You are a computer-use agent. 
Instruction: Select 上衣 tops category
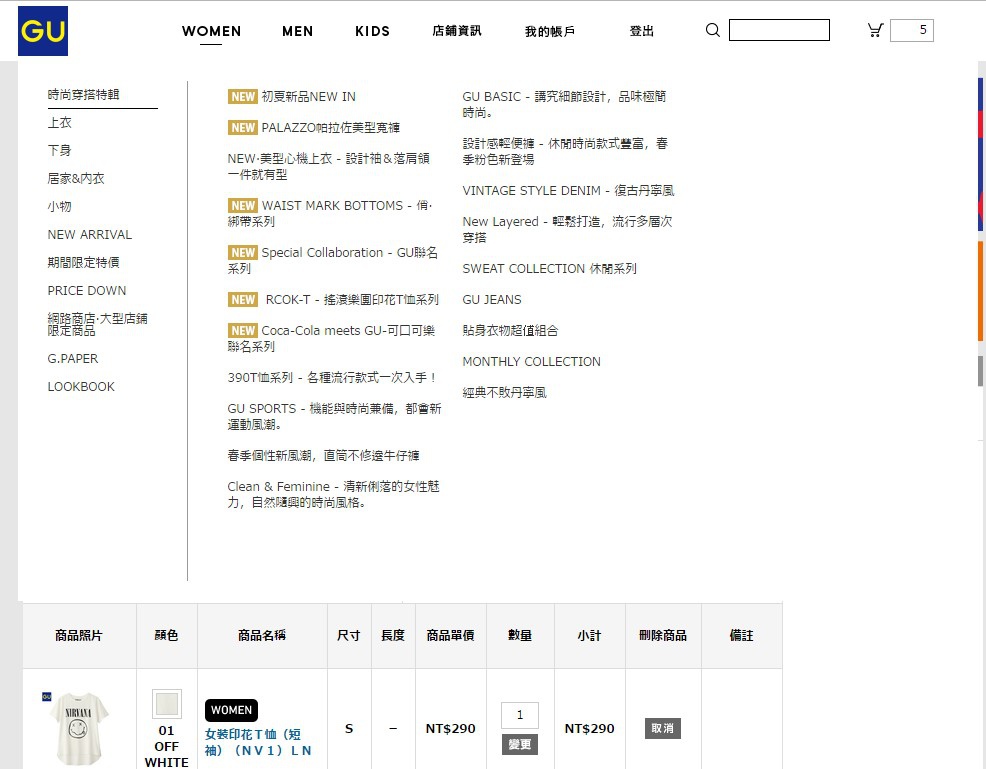click(x=60, y=123)
